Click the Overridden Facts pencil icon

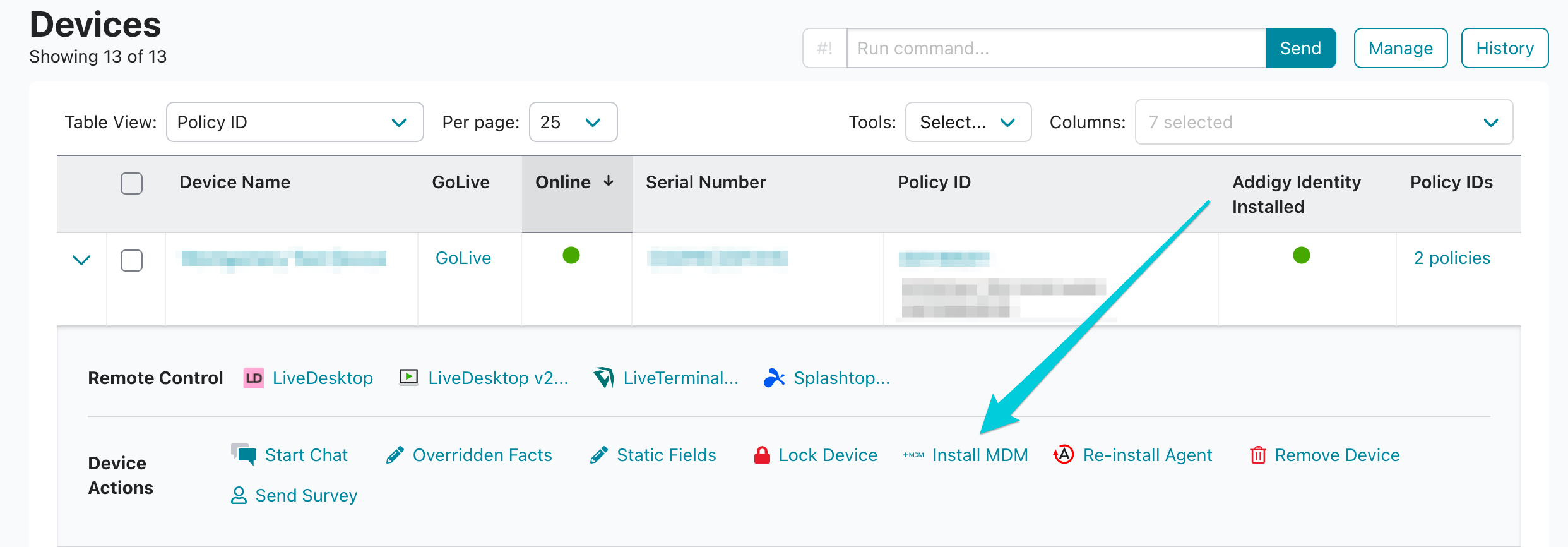tap(395, 455)
